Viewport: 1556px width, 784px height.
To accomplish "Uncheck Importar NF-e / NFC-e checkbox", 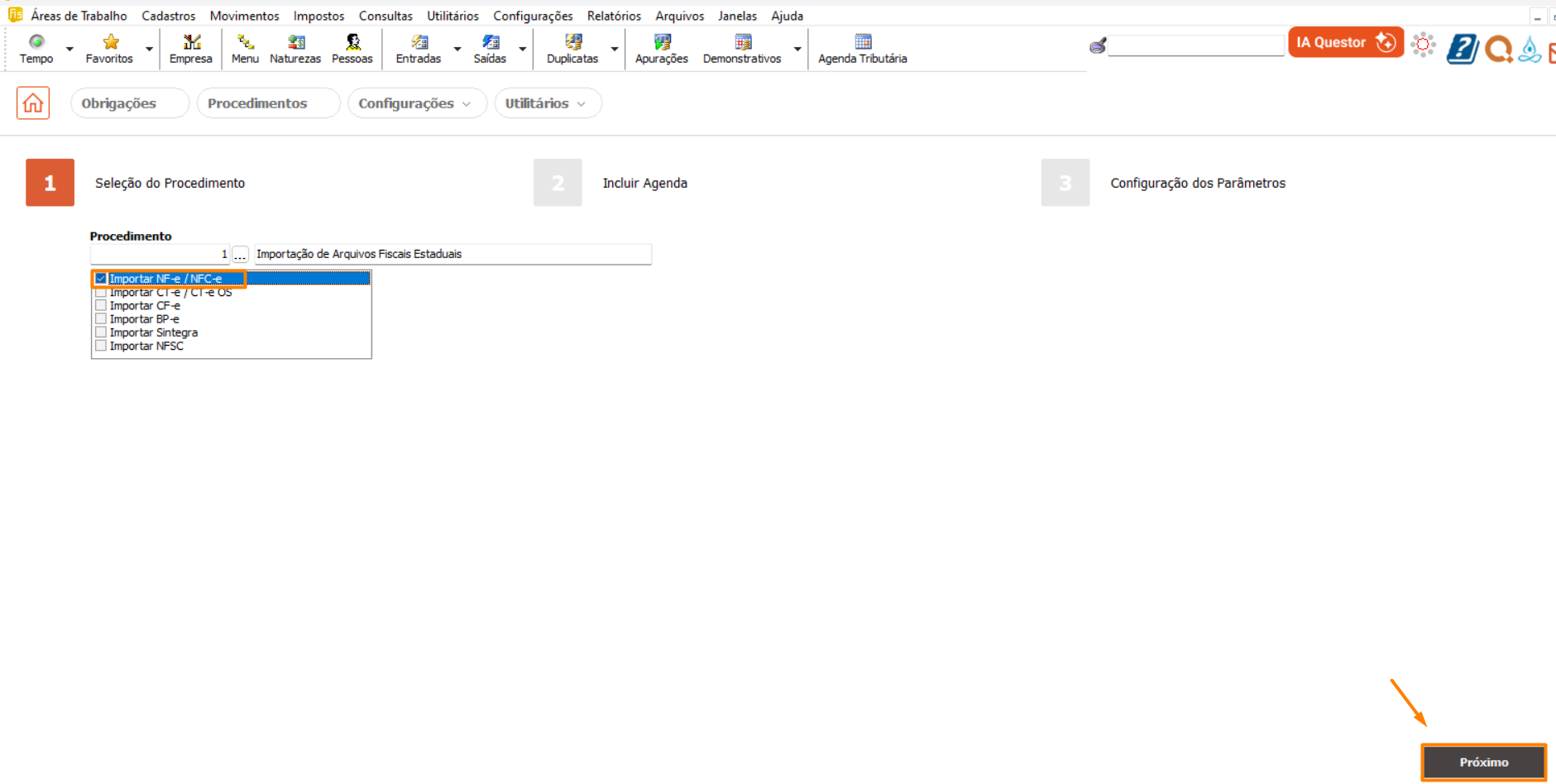I will [x=101, y=279].
